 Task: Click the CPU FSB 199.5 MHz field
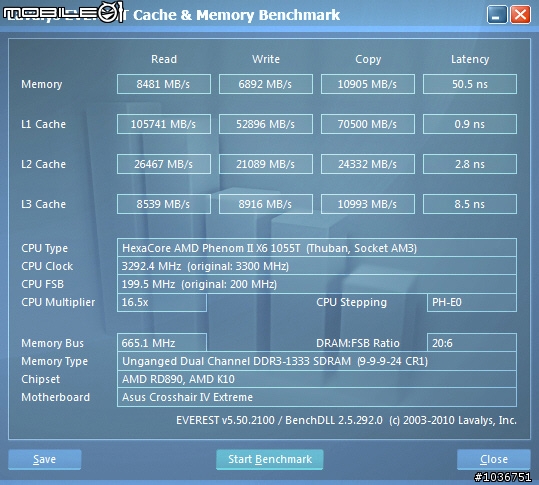tap(317, 284)
